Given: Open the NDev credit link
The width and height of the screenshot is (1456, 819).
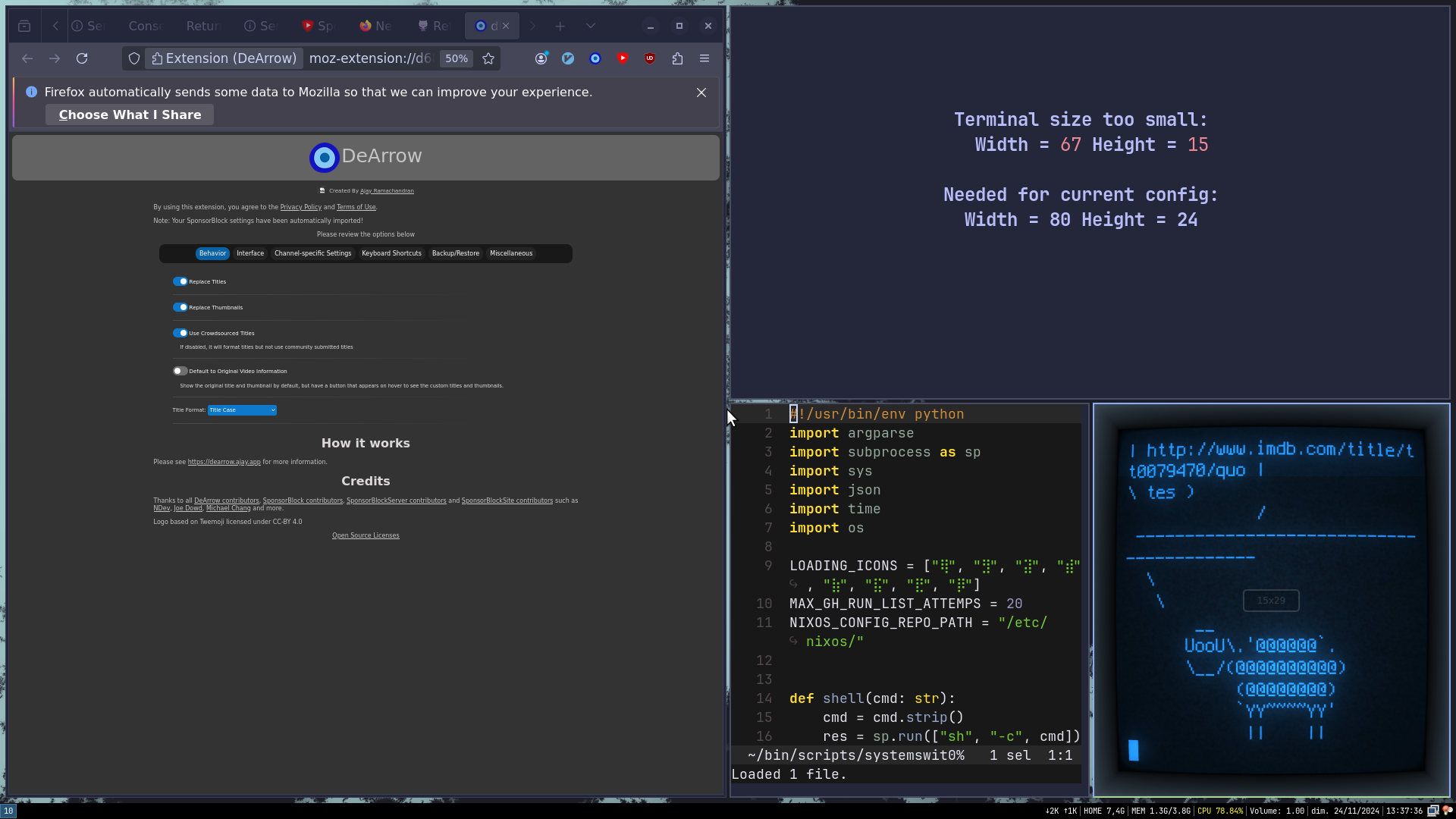Looking at the screenshot, I should (162, 508).
